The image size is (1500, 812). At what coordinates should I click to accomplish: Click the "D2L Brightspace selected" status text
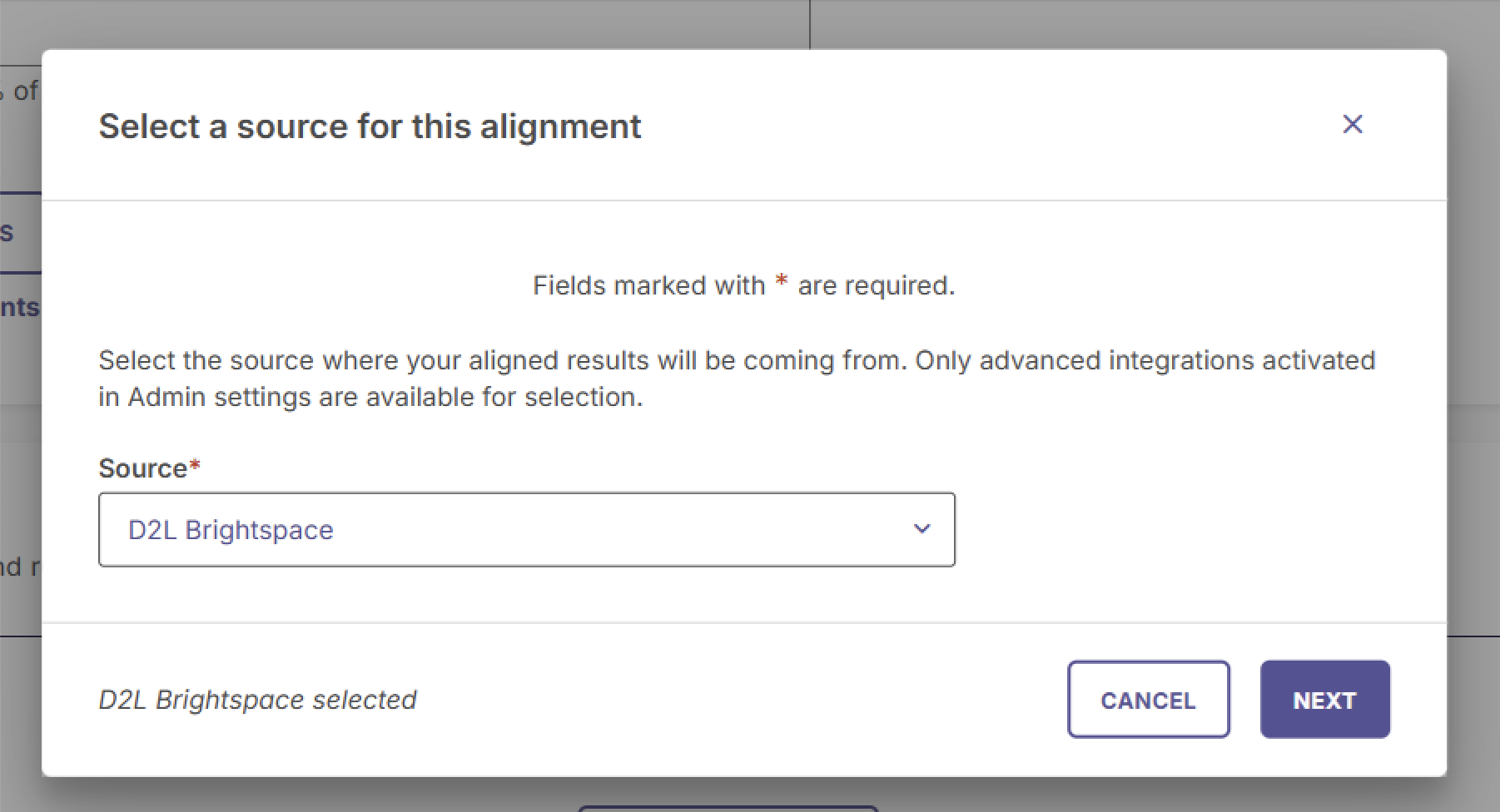click(257, 700)
